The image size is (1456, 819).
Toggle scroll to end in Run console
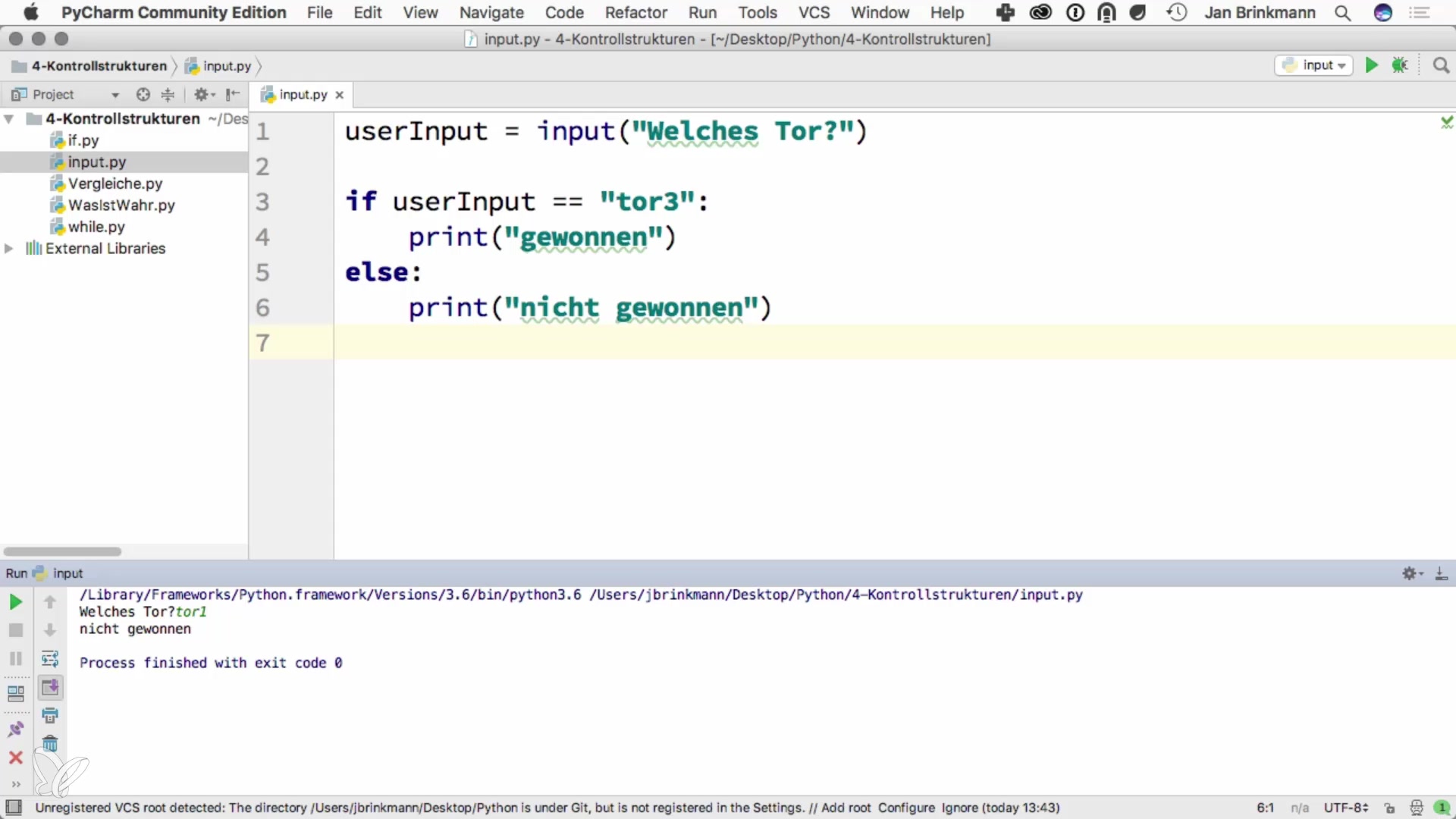(x=50, y=687)
